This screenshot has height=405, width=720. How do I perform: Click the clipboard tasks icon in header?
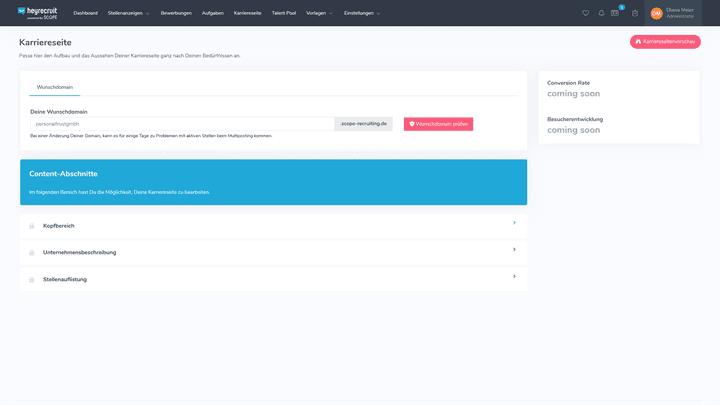tap(635, 13)
